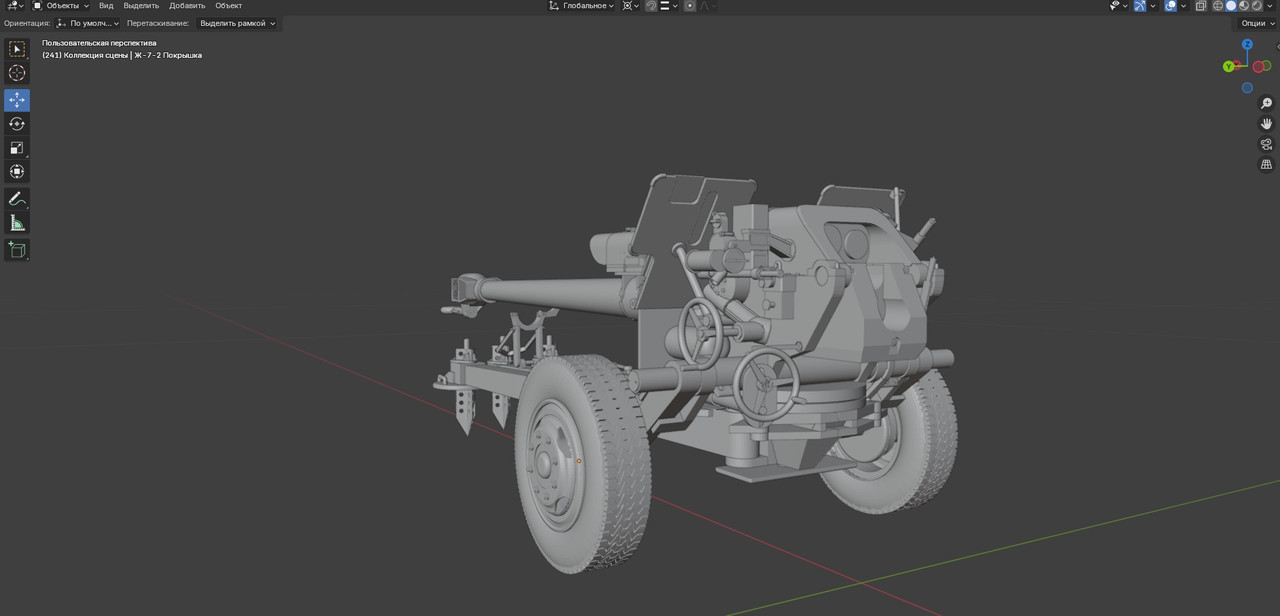
Task: Open the shading options dropdown arrow
Action: click(x=1270, y=6)
